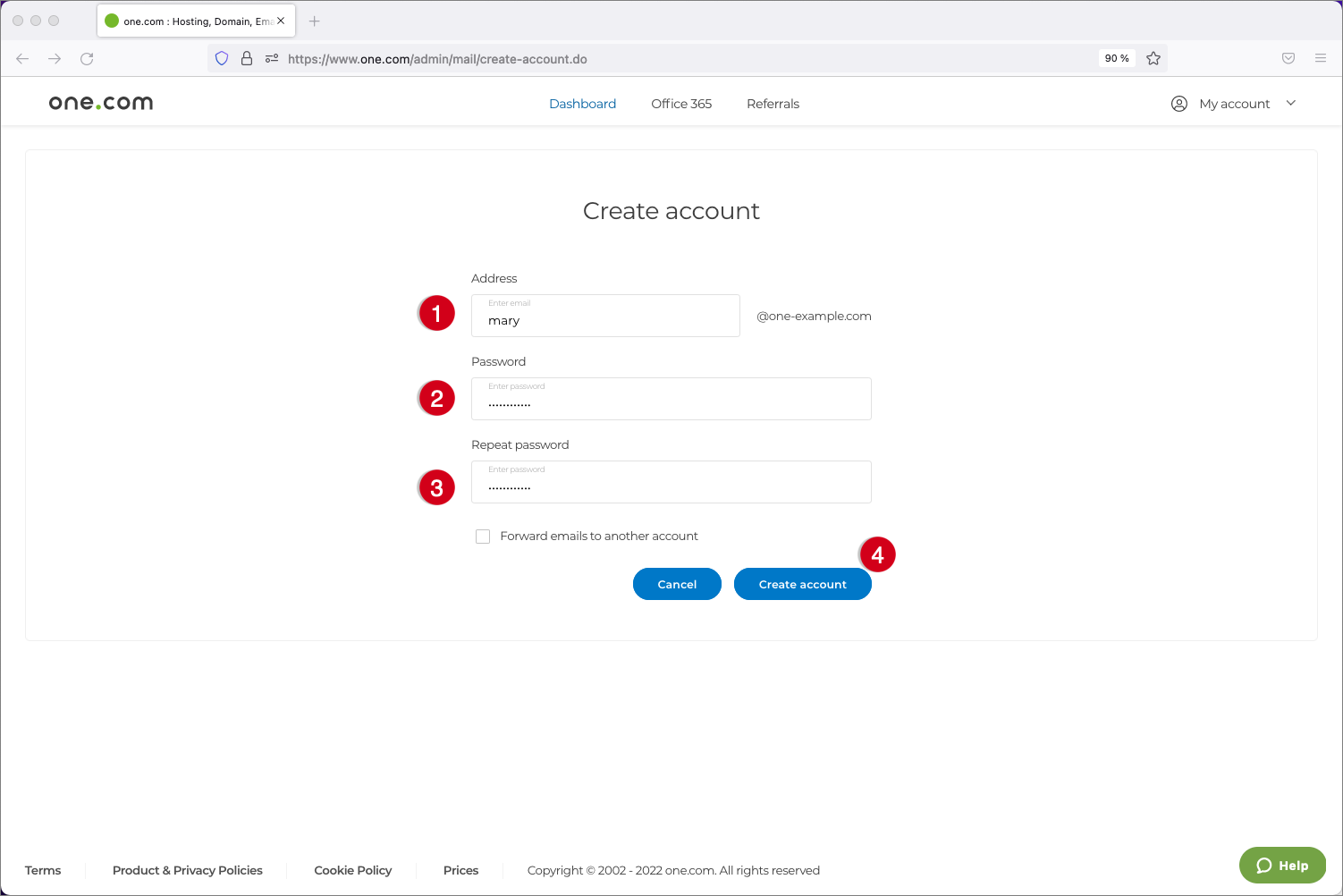The height and width of the screenshot is (896, 1343).
Task: Open the browser hamburger menu
Action: pyautogui.click(x=1321, y=58)
